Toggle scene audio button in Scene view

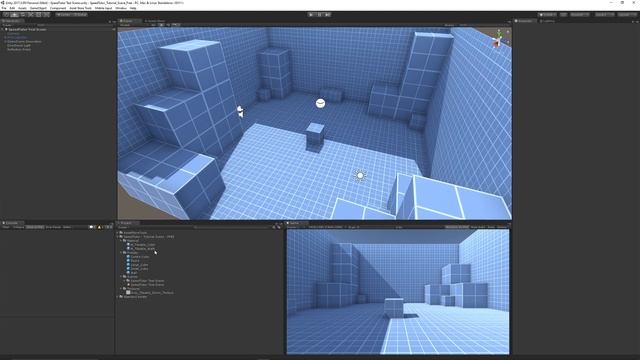coord(168,25)
